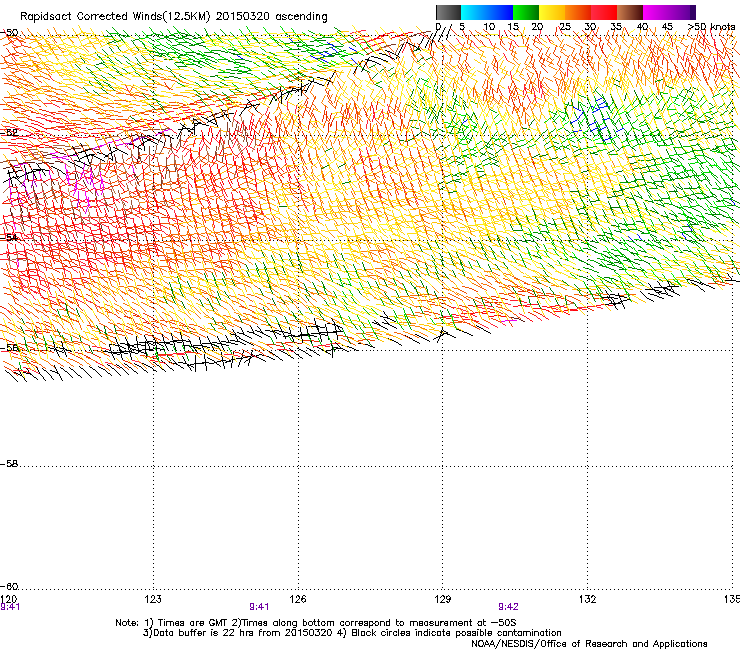The width and height of the screenshot is (740, 650).
Task: Click the purple time stamp '9:41' between 123 and 126
Action: pos(259,607)
